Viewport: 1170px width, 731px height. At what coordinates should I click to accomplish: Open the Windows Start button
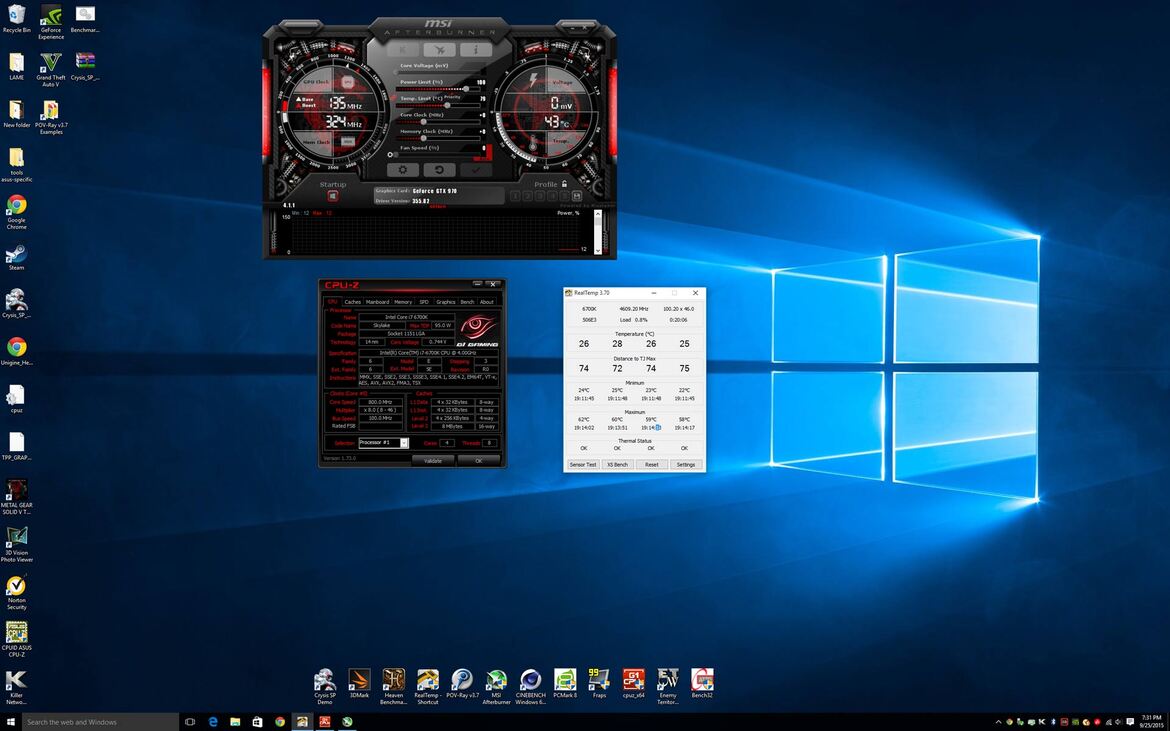10,722
